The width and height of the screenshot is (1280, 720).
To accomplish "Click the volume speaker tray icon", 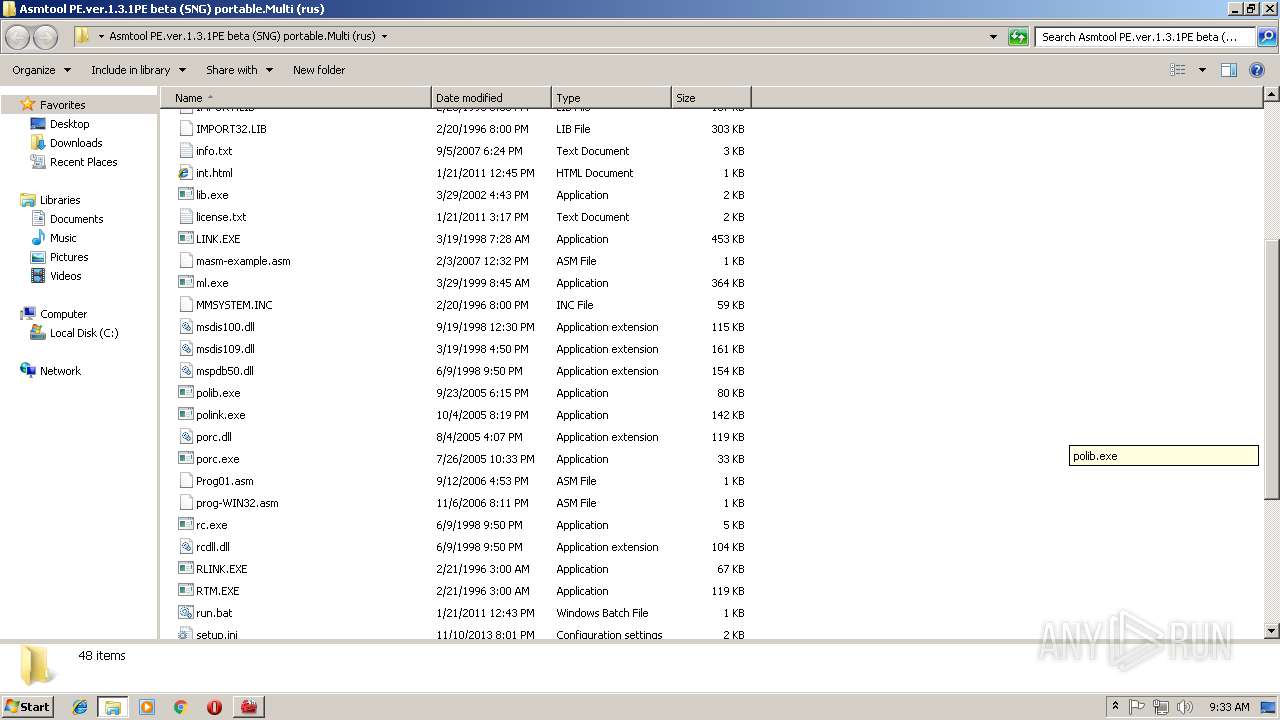I will [1185, 707].
